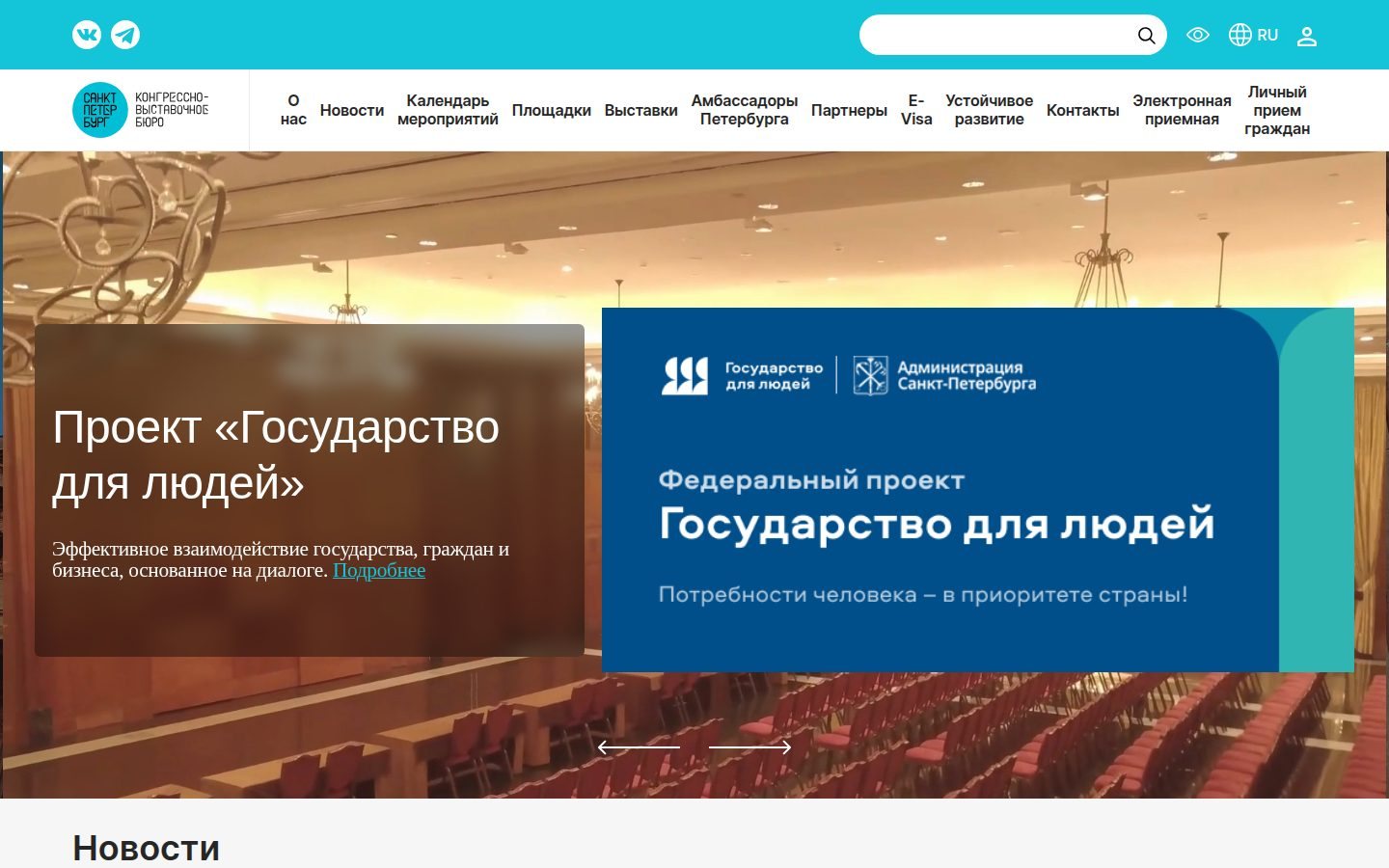Go to Личный прием граждан
Screen dimensions: 1389x868
tap(1277, 110)
